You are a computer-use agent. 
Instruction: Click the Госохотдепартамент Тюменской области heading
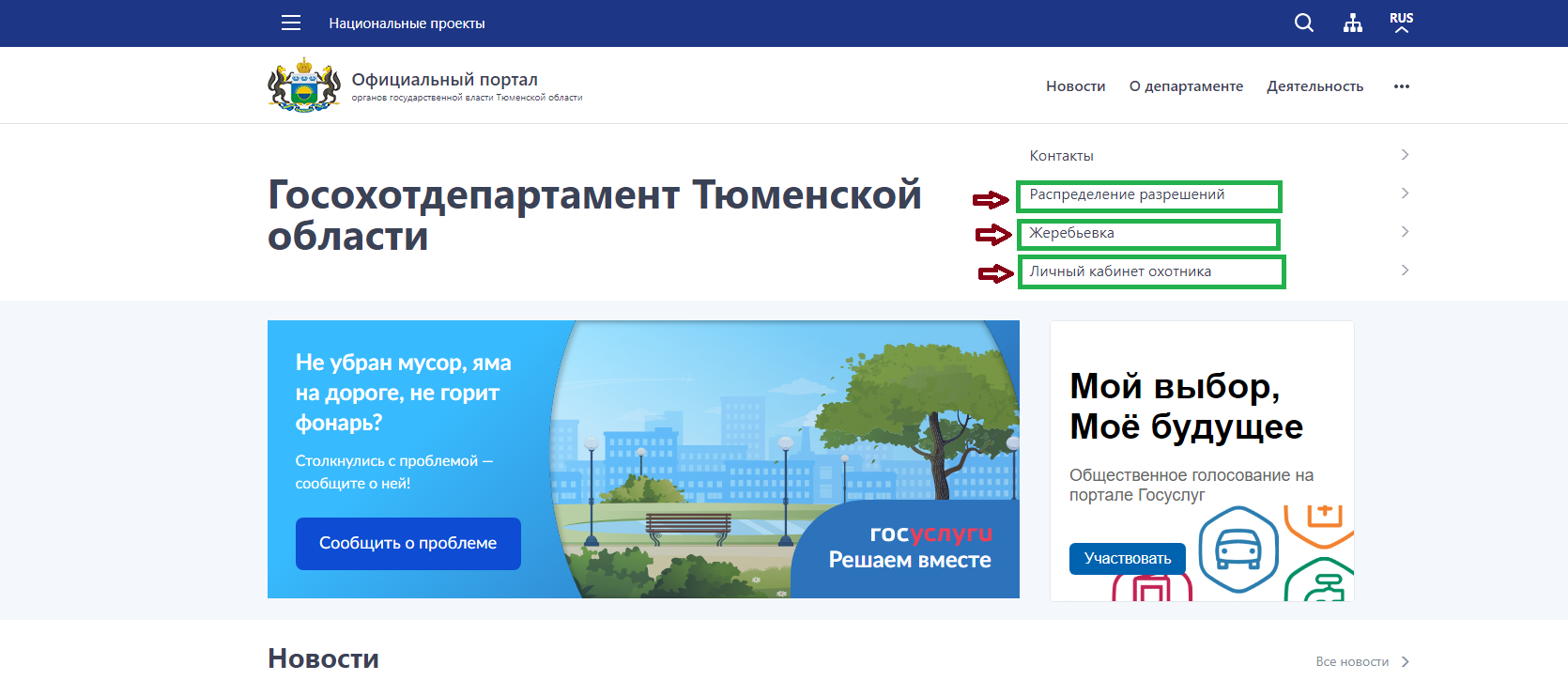594,215
